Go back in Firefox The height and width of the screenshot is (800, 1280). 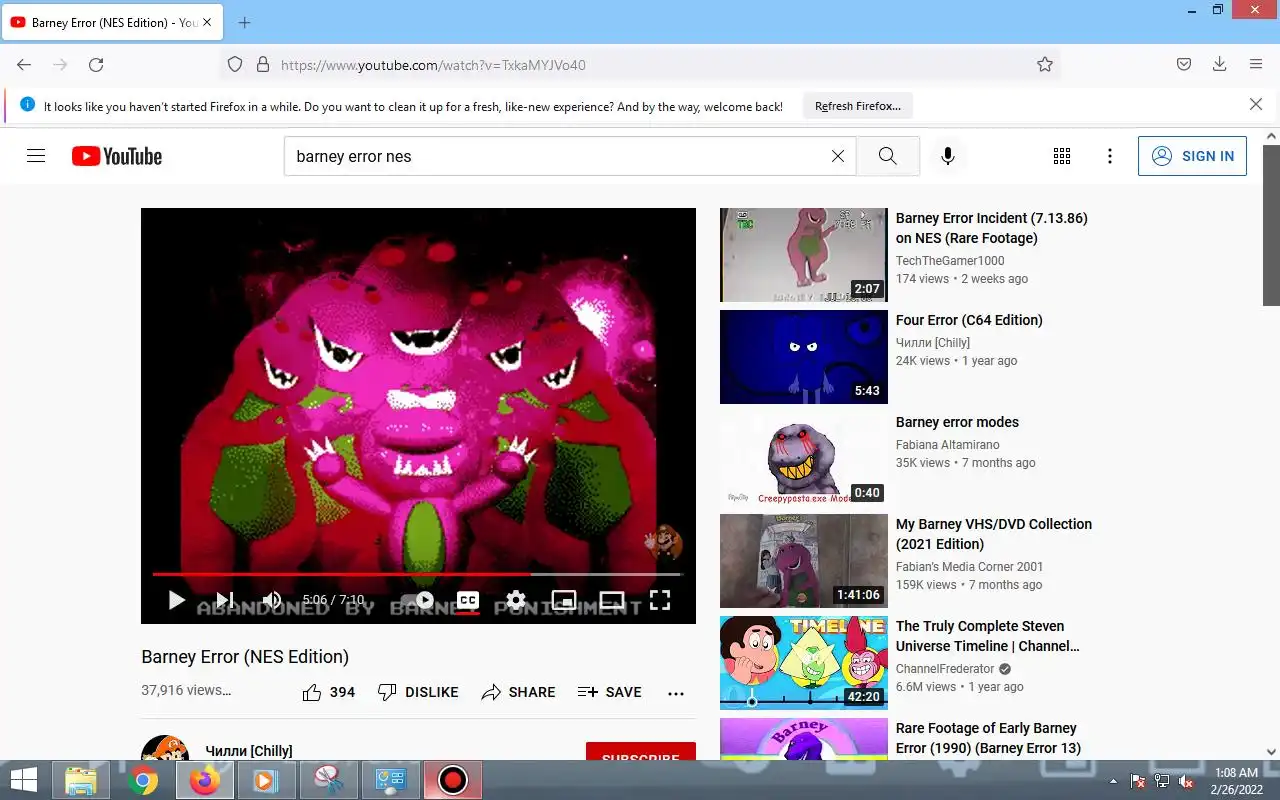(x=24, y=65)
